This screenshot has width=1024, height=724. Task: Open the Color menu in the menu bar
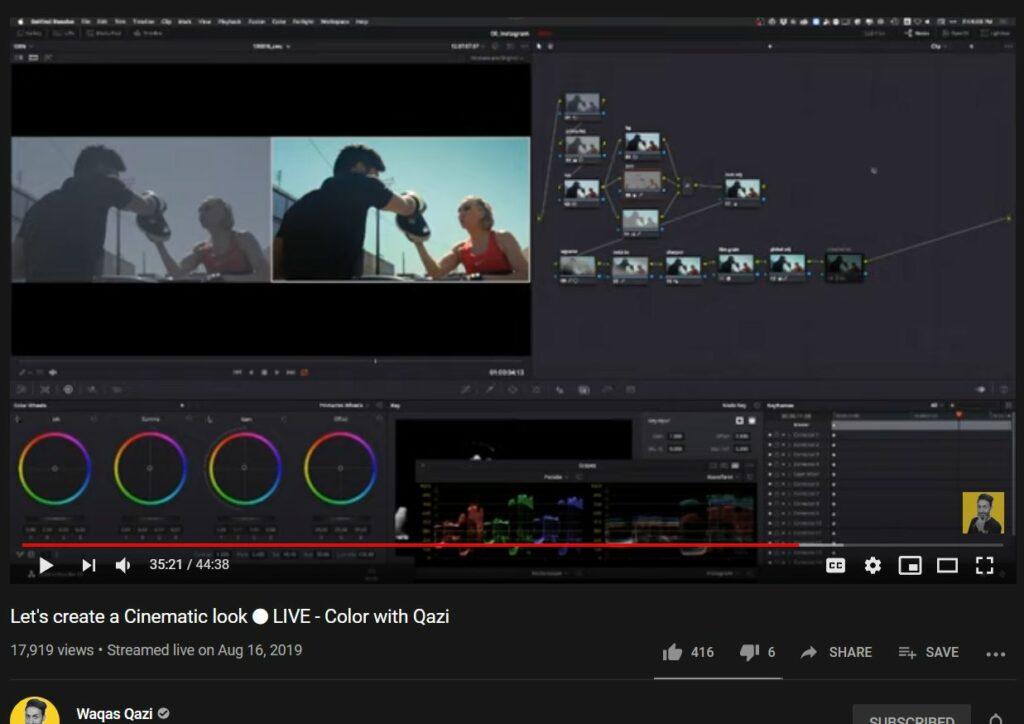click(x=277, y=20)
